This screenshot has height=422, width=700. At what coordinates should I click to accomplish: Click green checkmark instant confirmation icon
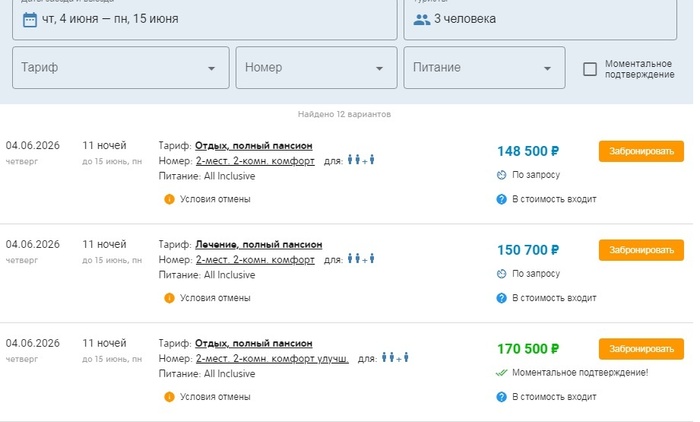click(502, 373)
